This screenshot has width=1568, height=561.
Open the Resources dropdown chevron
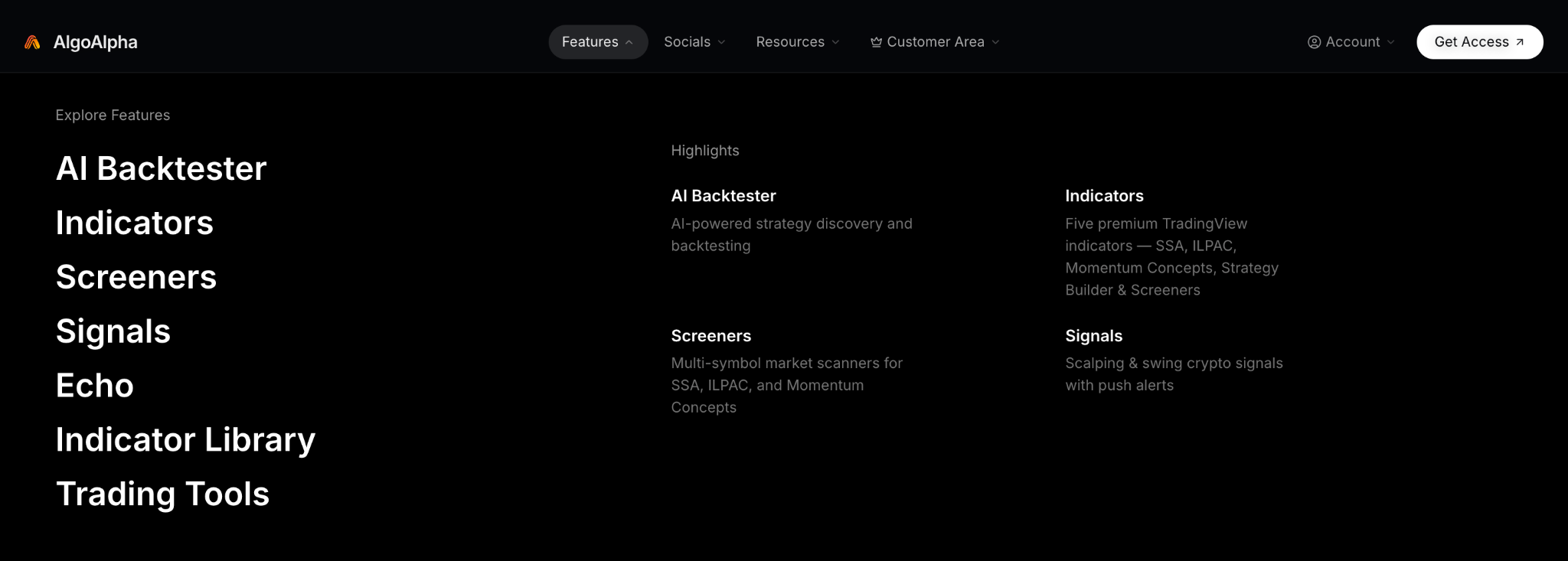point(835,42)
